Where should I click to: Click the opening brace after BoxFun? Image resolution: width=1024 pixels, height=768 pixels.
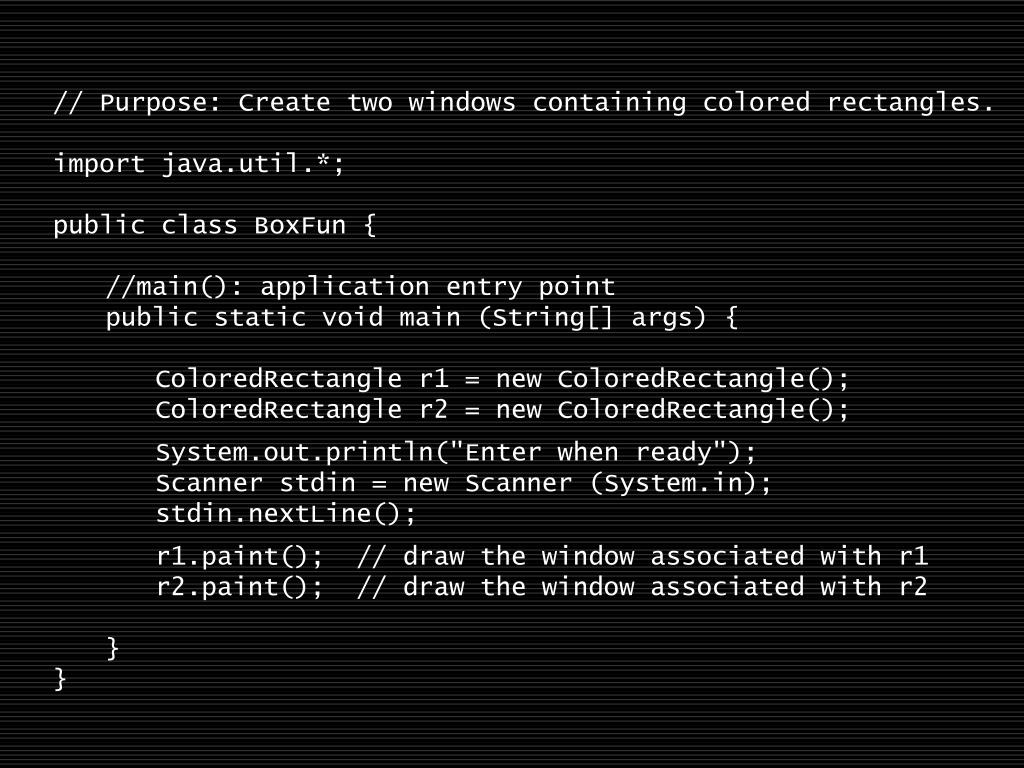point(370,226)
